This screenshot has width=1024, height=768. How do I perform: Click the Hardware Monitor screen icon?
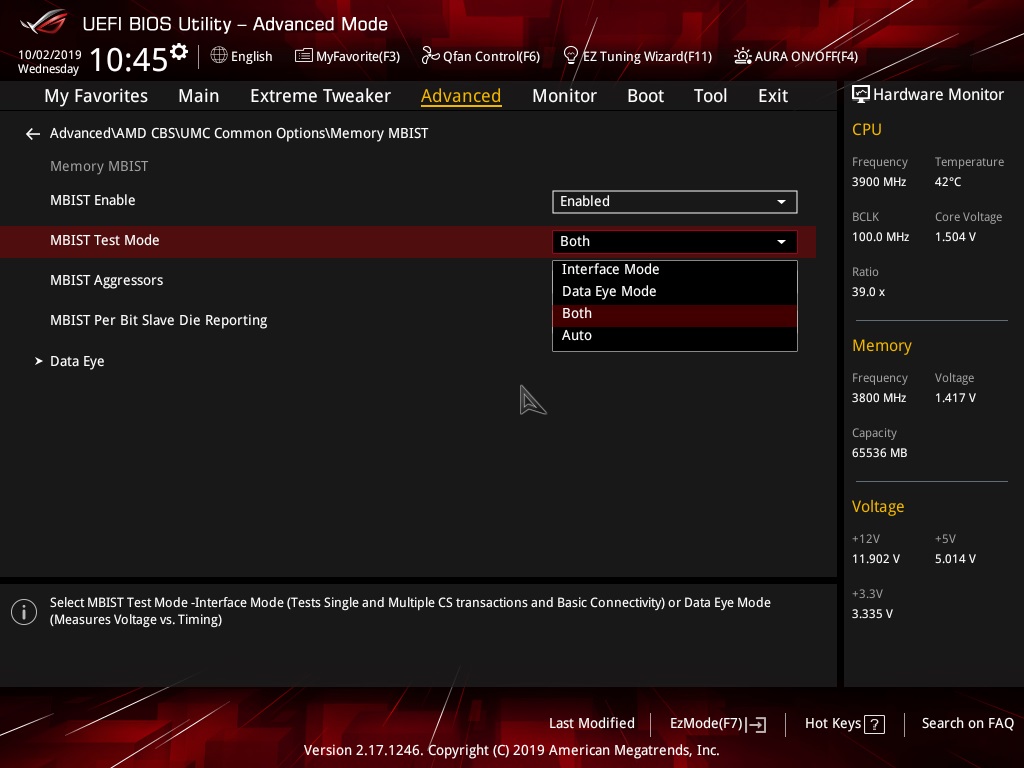pyautogui.click(x=861, y=95)
